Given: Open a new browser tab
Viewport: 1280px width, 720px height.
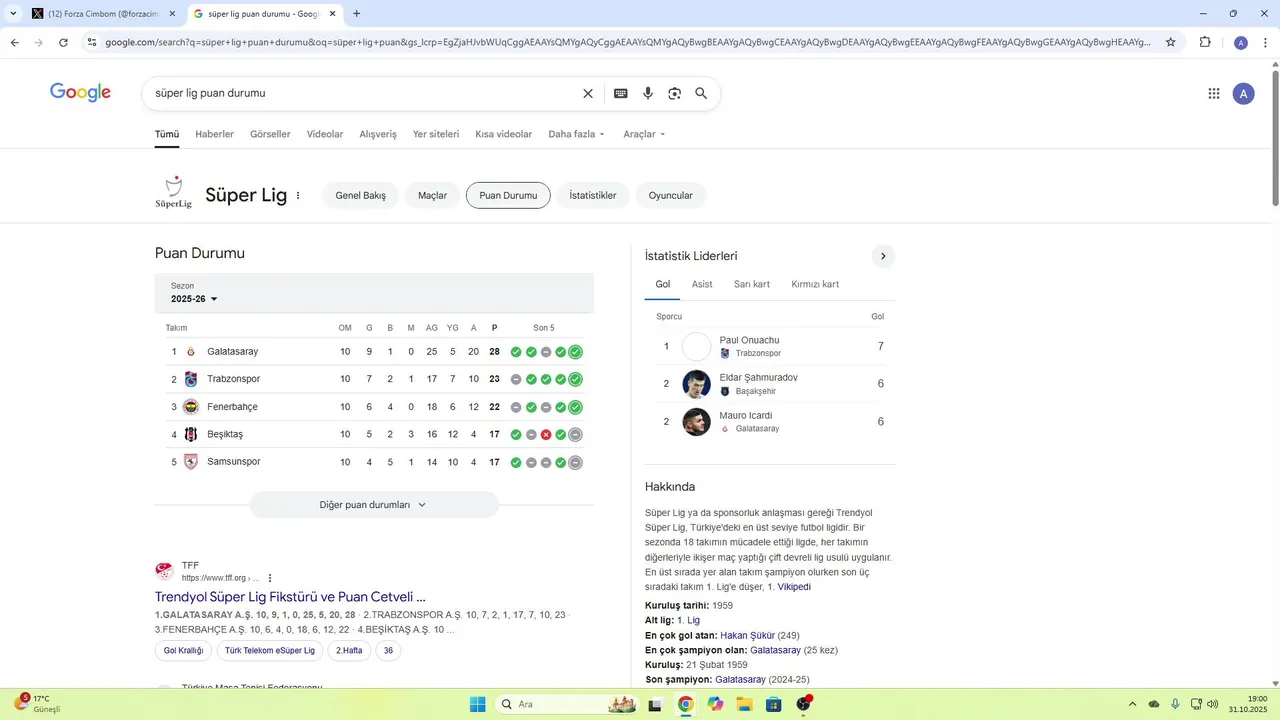Looking at the screenshot, I should pyautogui.click(x=357, y=14).
